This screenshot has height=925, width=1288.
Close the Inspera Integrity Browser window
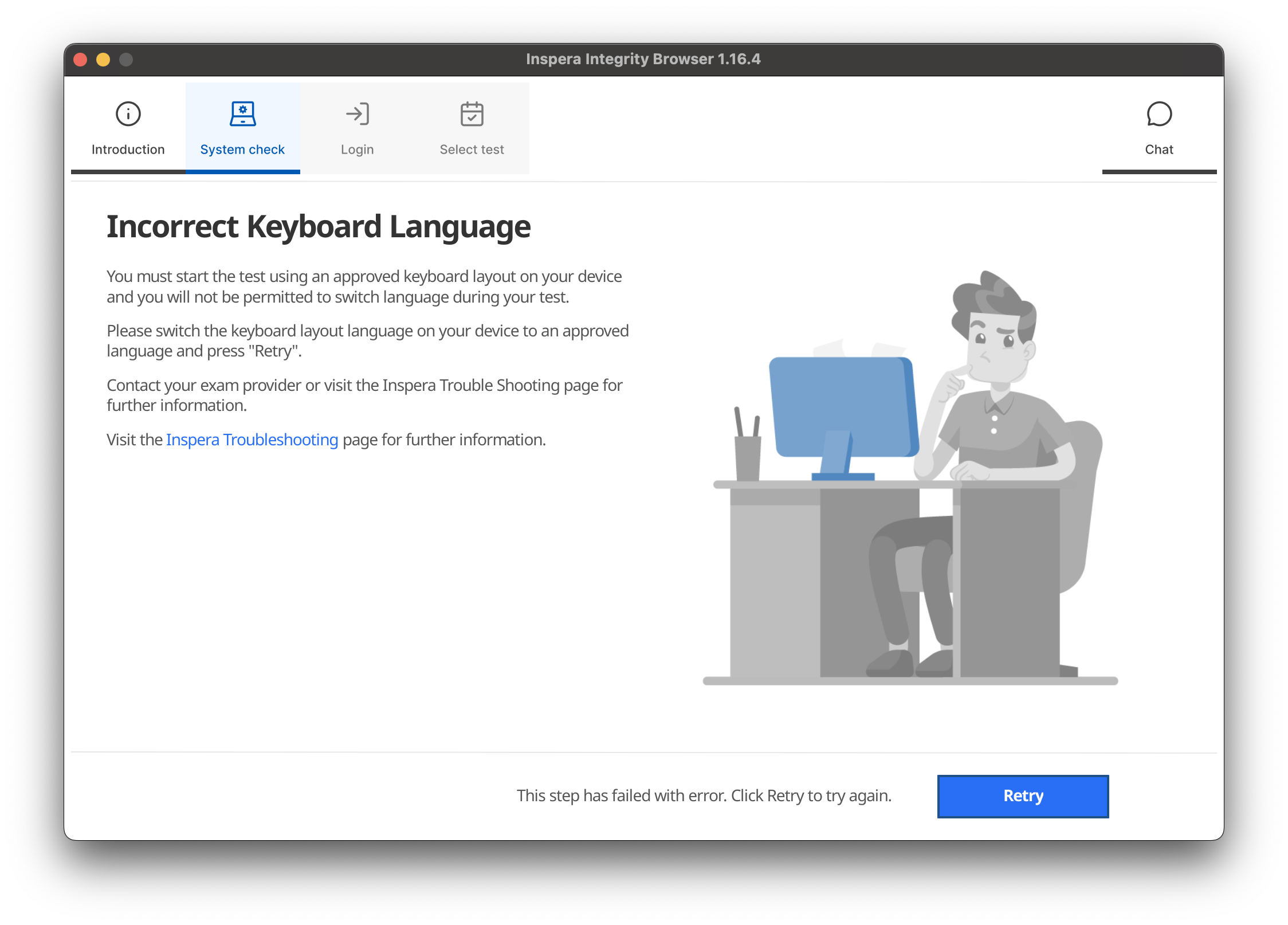[x=80, y=60]
